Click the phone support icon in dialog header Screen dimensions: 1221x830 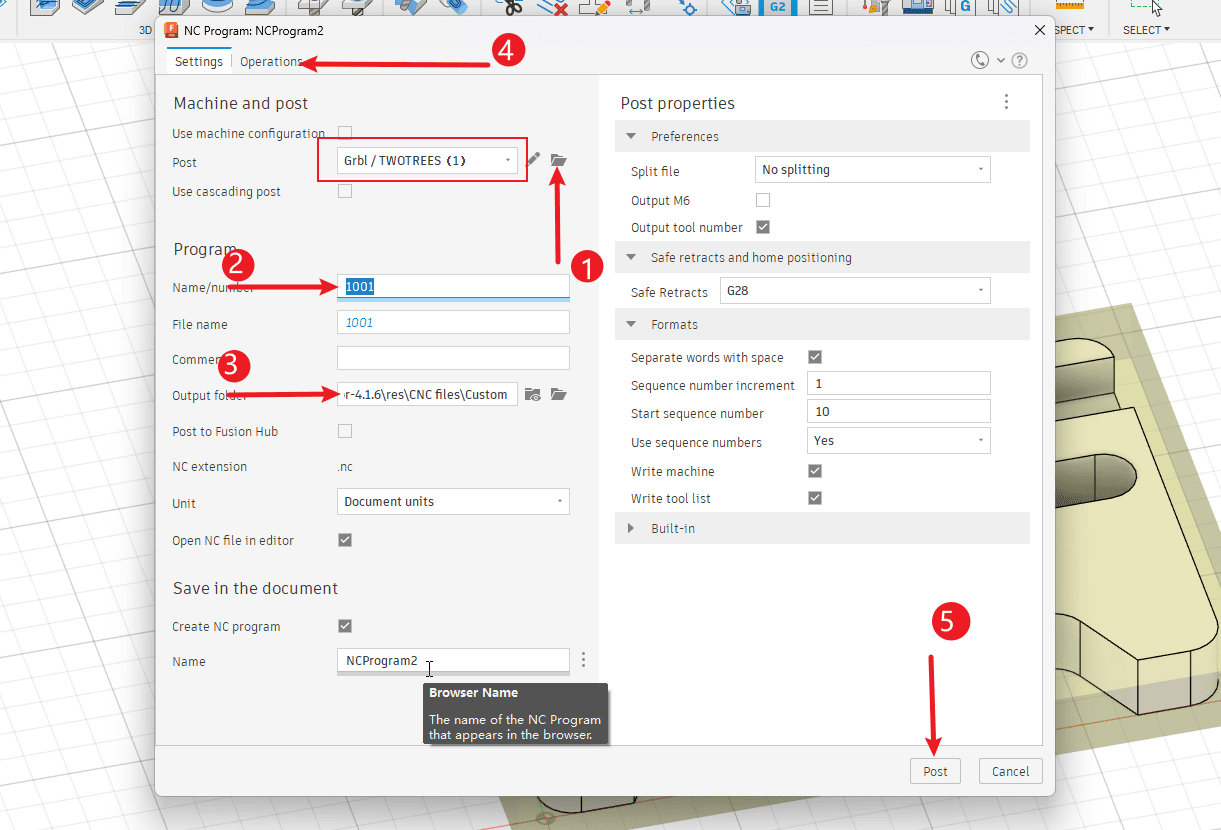[x=980, y=61]
